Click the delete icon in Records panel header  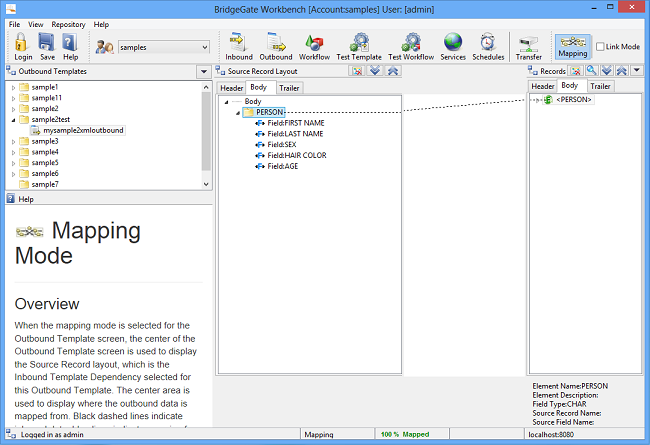click(576, 71)
